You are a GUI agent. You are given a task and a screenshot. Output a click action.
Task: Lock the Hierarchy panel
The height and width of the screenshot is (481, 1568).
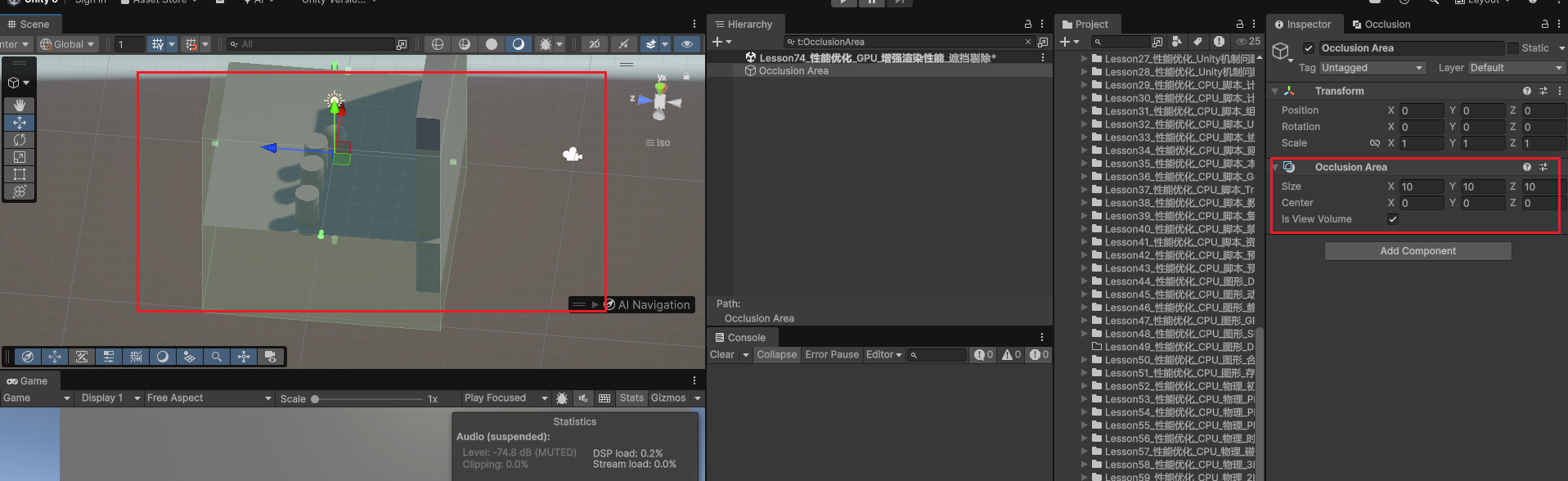click(1028, 25)
